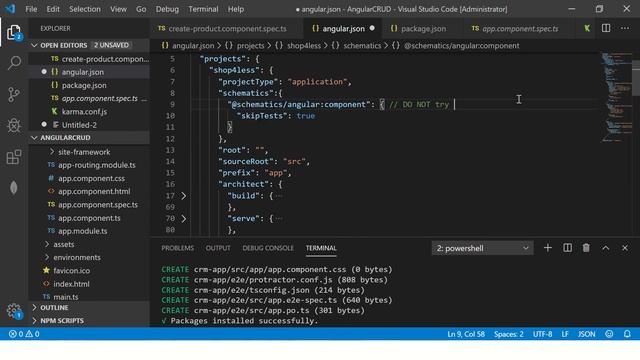Create a new terminal with plus icon
The height and width of the screenshot is (360, 640).
548,248
